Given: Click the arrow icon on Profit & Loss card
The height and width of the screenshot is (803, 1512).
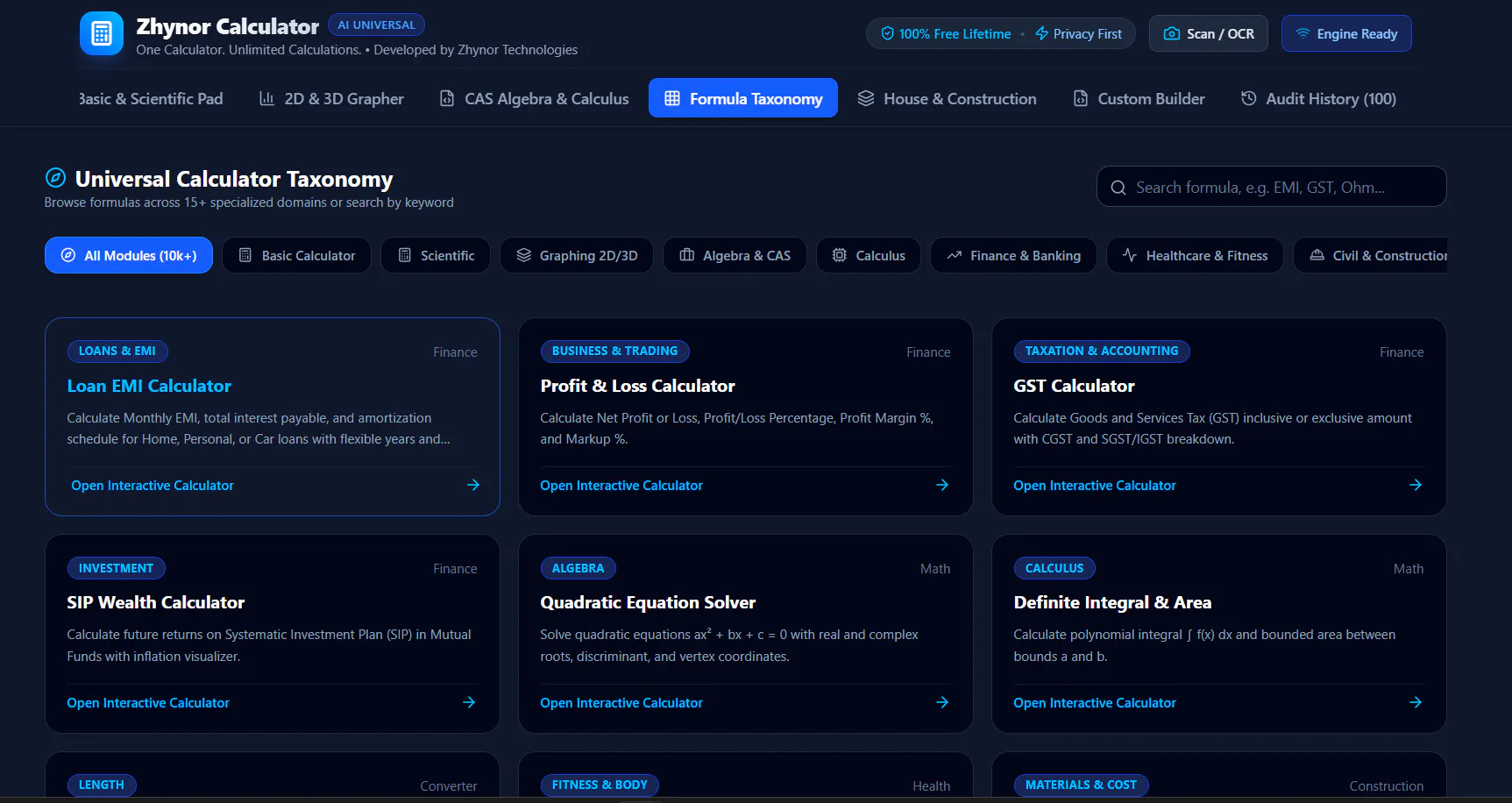Looking at the screenshot, I should coord(942,485).
